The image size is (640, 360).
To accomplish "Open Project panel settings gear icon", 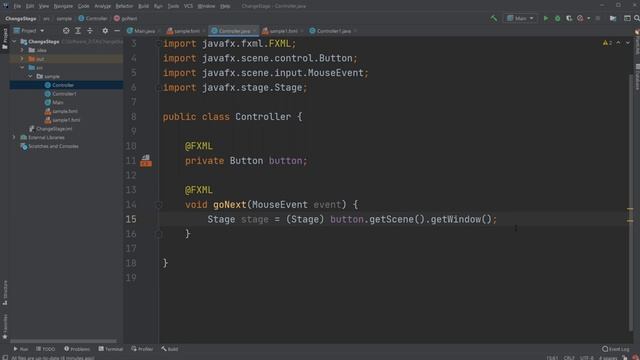I will (105, 31).
